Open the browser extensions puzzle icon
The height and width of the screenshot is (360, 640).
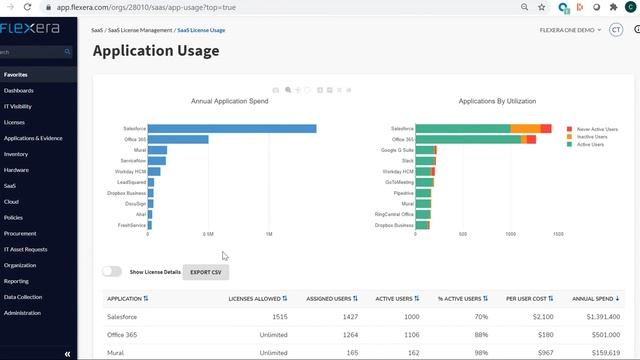(613, 7)
